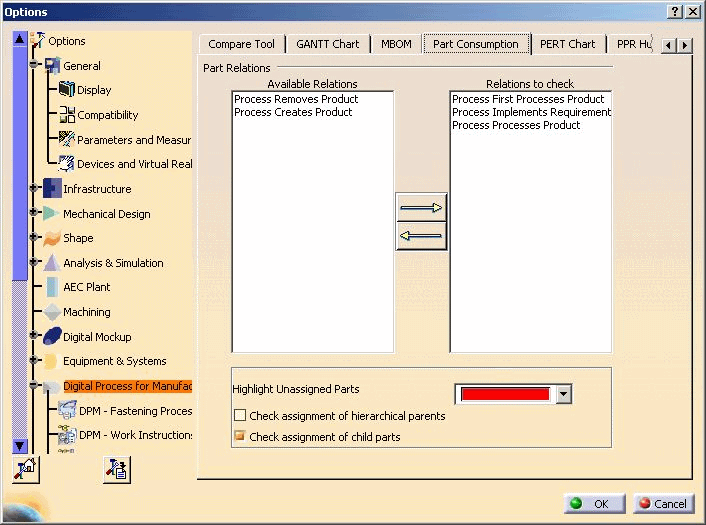Click the Compatibility icon in tree

pyautogui.click(x=67, y=115)
